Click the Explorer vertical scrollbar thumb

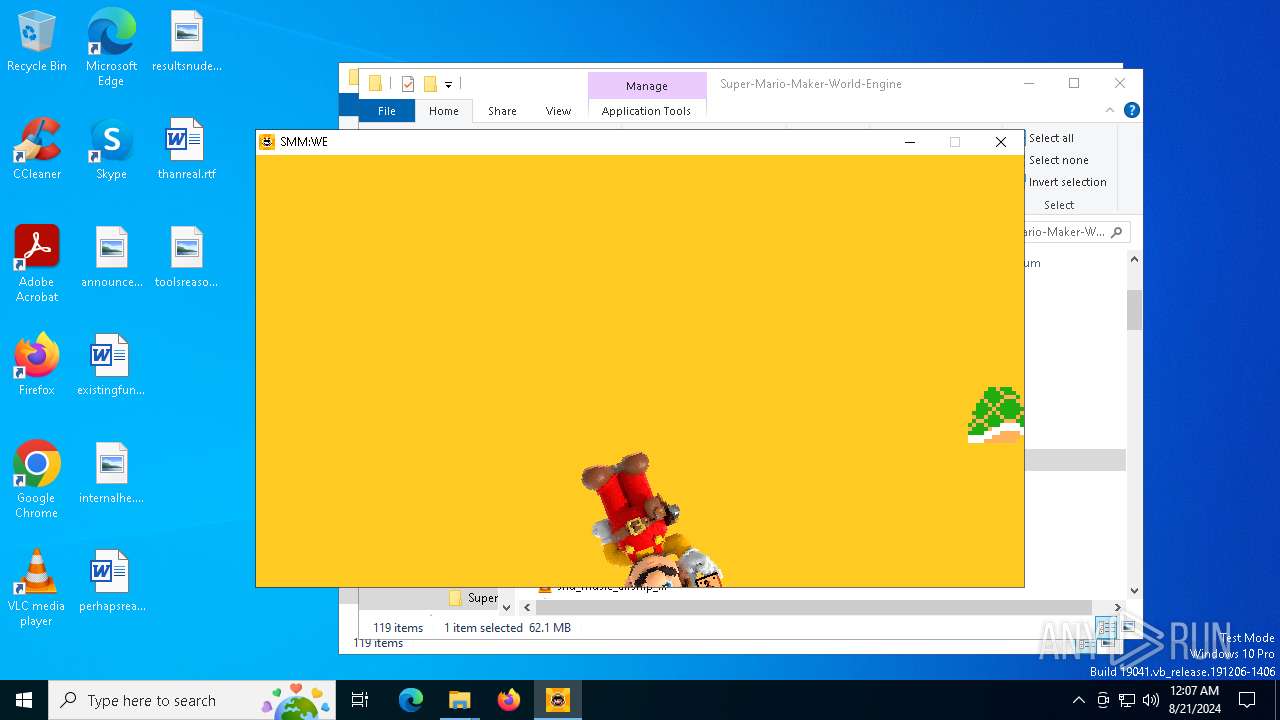pyautogui.click(x=1134, y=310)
